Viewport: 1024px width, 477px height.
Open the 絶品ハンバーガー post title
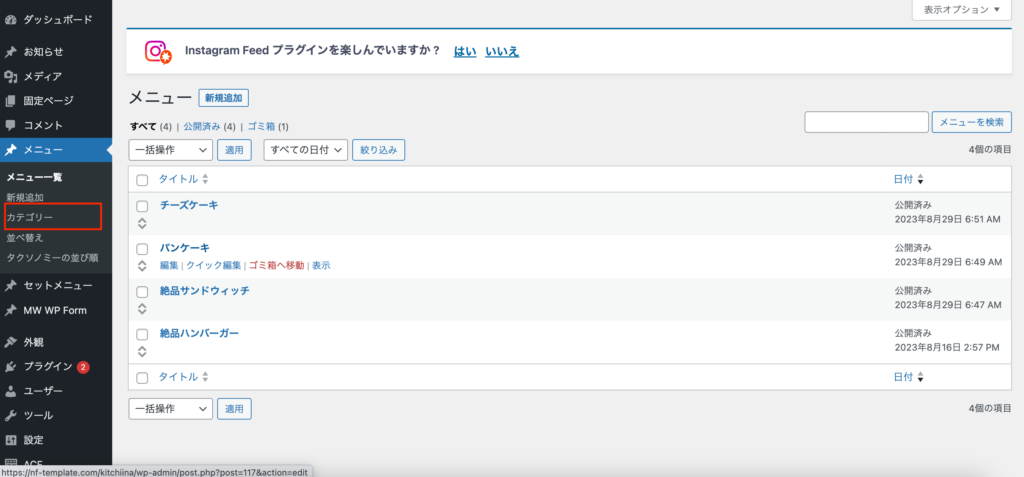[x=199, y=333]
